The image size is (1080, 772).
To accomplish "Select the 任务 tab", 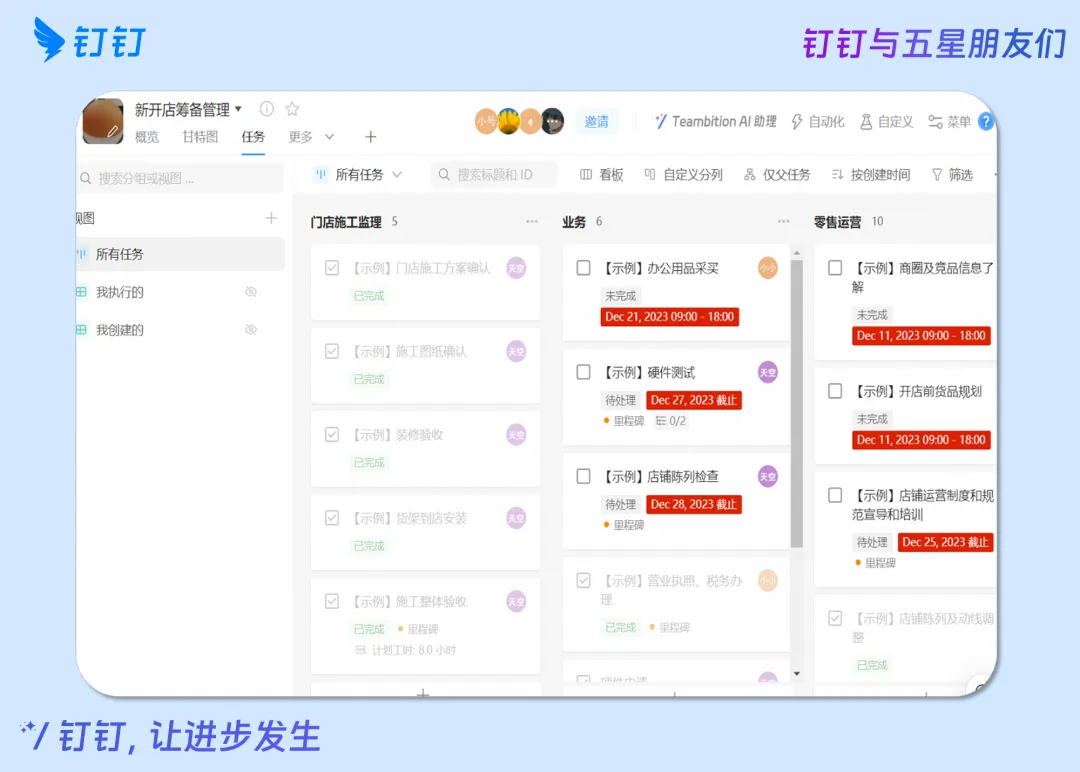I will pyautogui.click(x=253, y=137).
